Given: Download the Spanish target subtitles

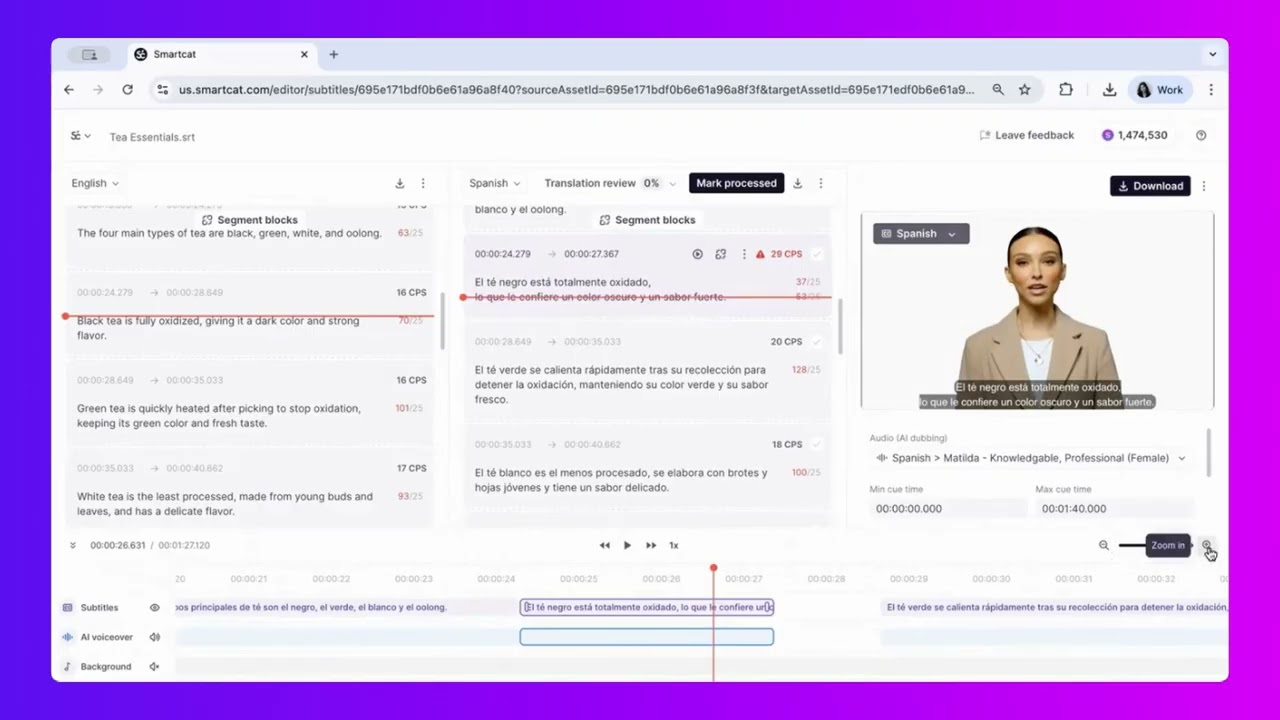Looking at the screenshot, I should pyautogui.click(x=797, y=183).
